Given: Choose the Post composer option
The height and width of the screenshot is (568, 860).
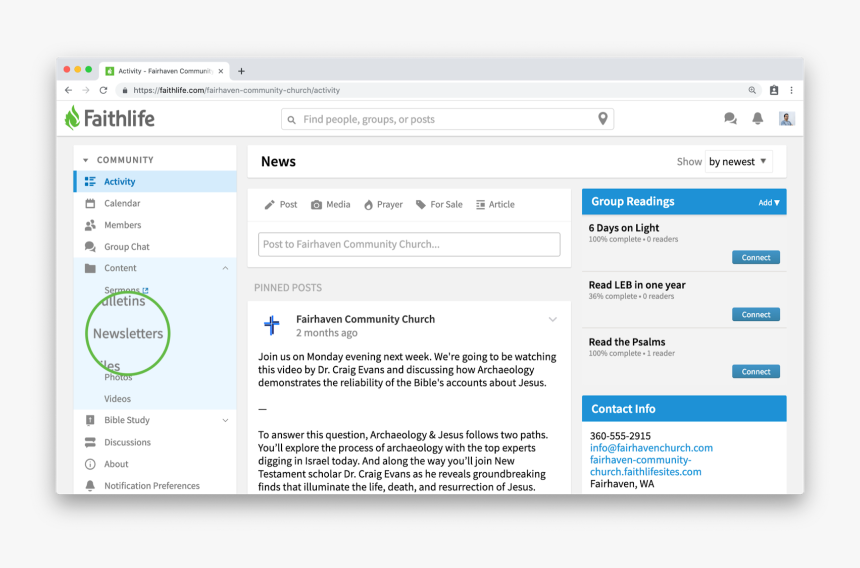Looking at the screenshot, I should click(280, 205).
